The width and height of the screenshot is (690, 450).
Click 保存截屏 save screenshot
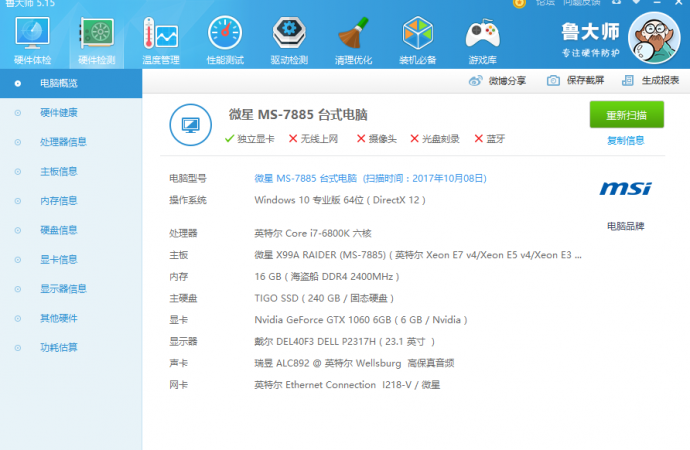point(577,80)
